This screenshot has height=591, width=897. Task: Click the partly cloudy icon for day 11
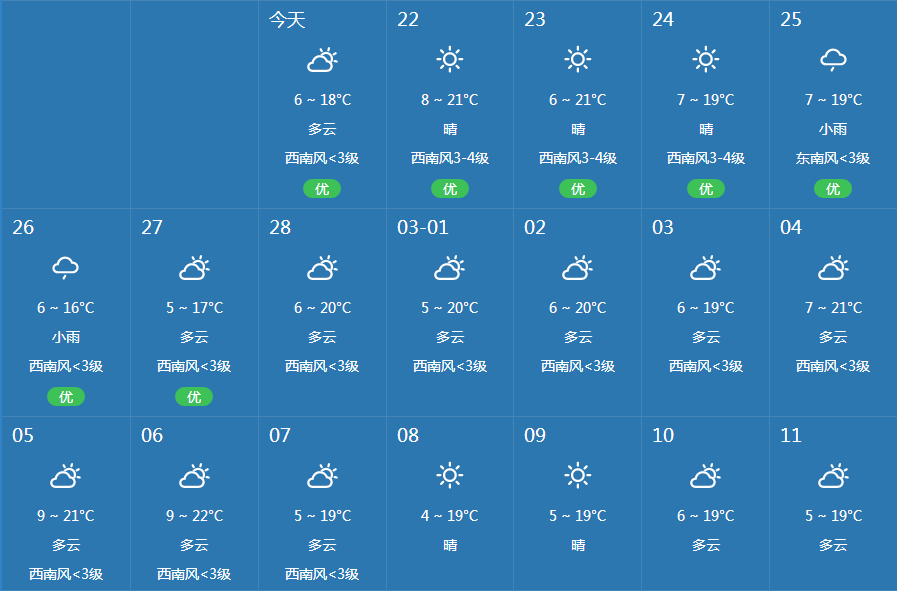pos(833,476)
